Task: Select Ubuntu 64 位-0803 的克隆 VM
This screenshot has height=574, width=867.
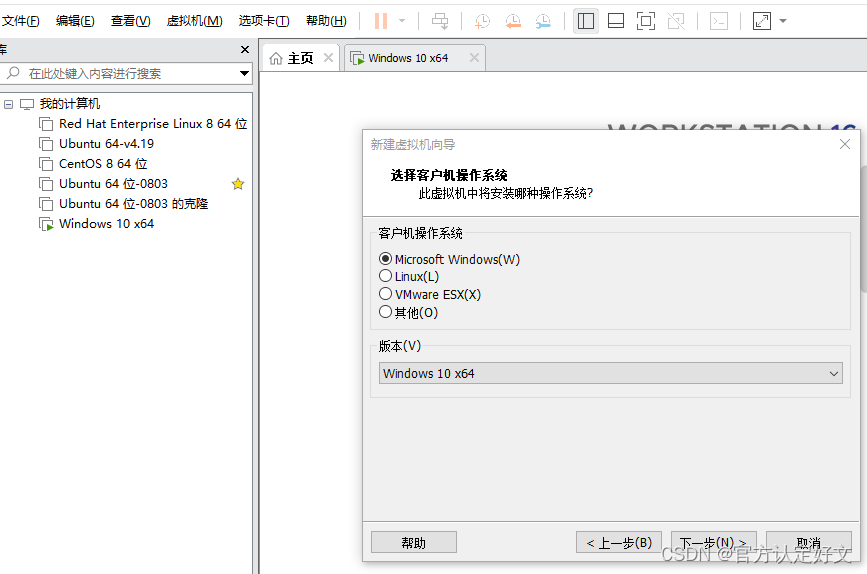Action: (x=133, y=203)
